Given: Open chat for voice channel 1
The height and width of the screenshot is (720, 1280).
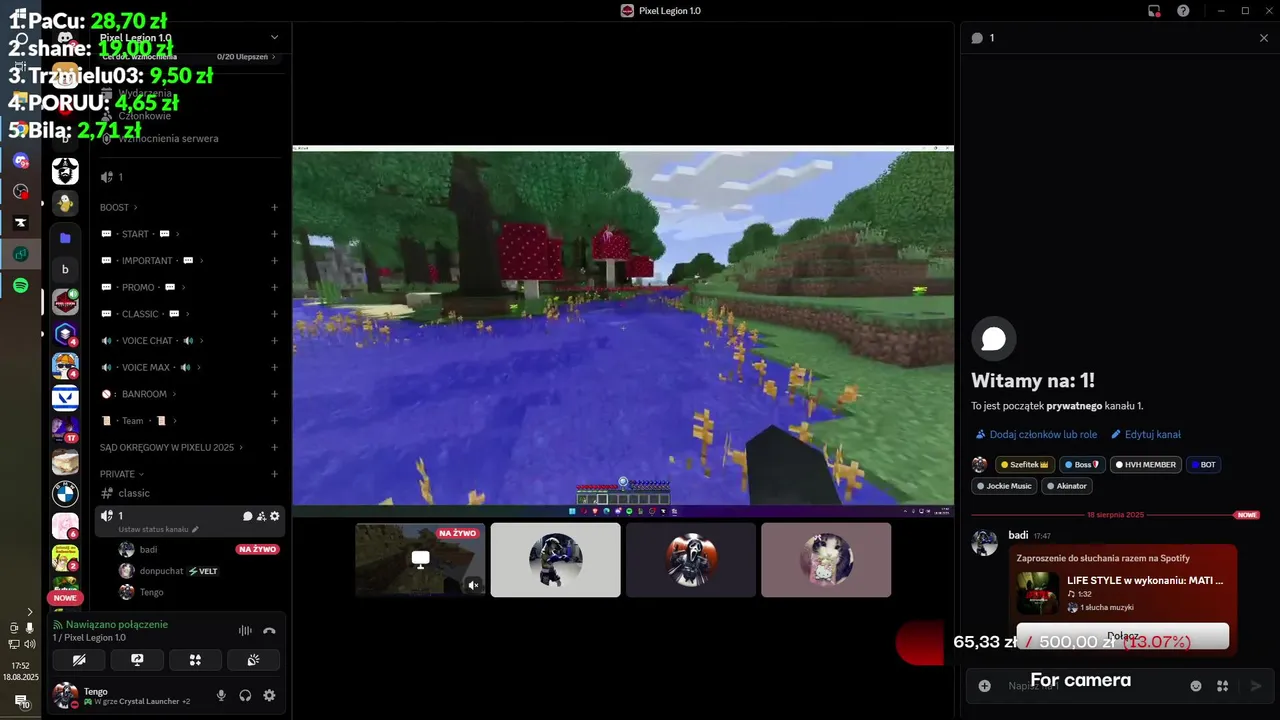Looking at the screenshot, I should pyautogui.click(x=247, y=516).
